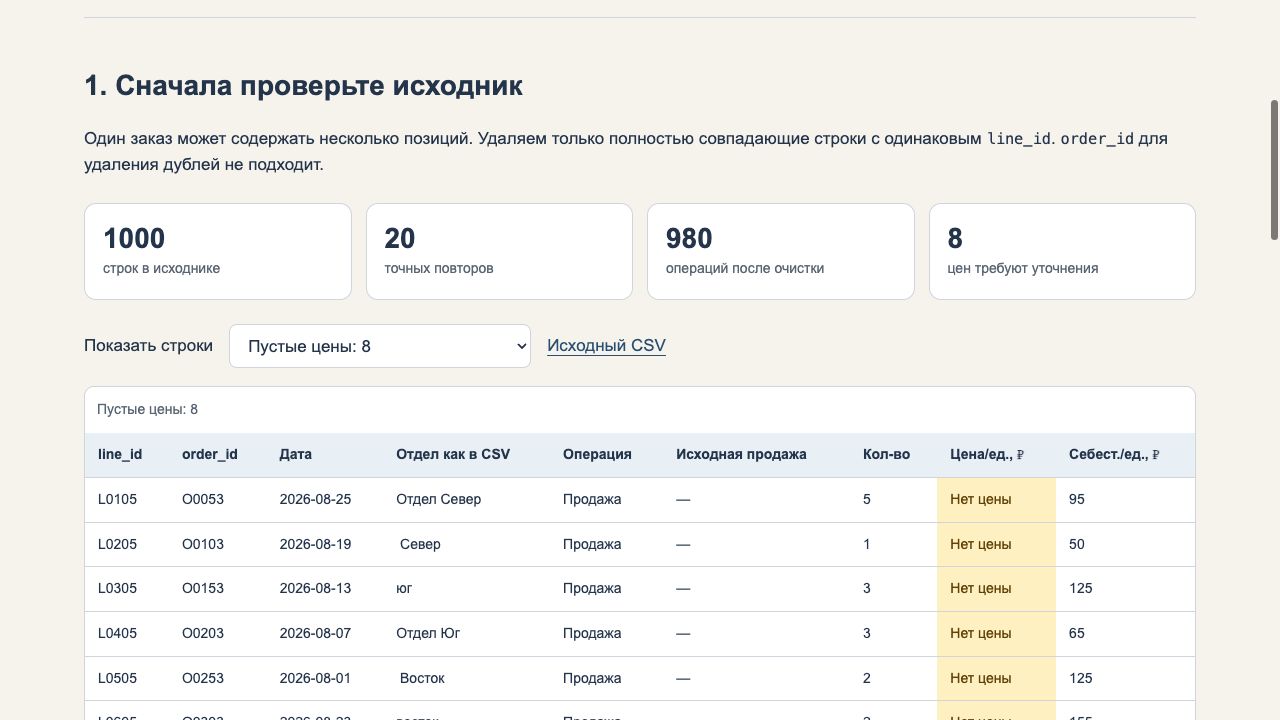
Task: Click cost value '95' in row L0105
Action: 1076,499
